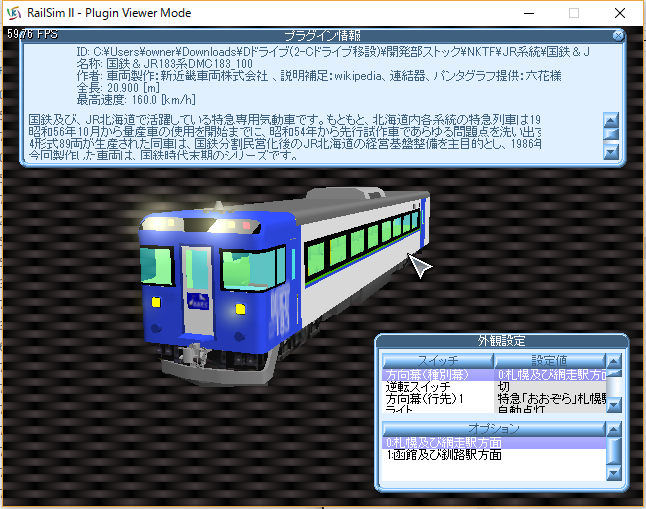This screenshot has width=646, height=509.
Task: Click the description text scroll down arrow
Action: (x=611, y=152)
